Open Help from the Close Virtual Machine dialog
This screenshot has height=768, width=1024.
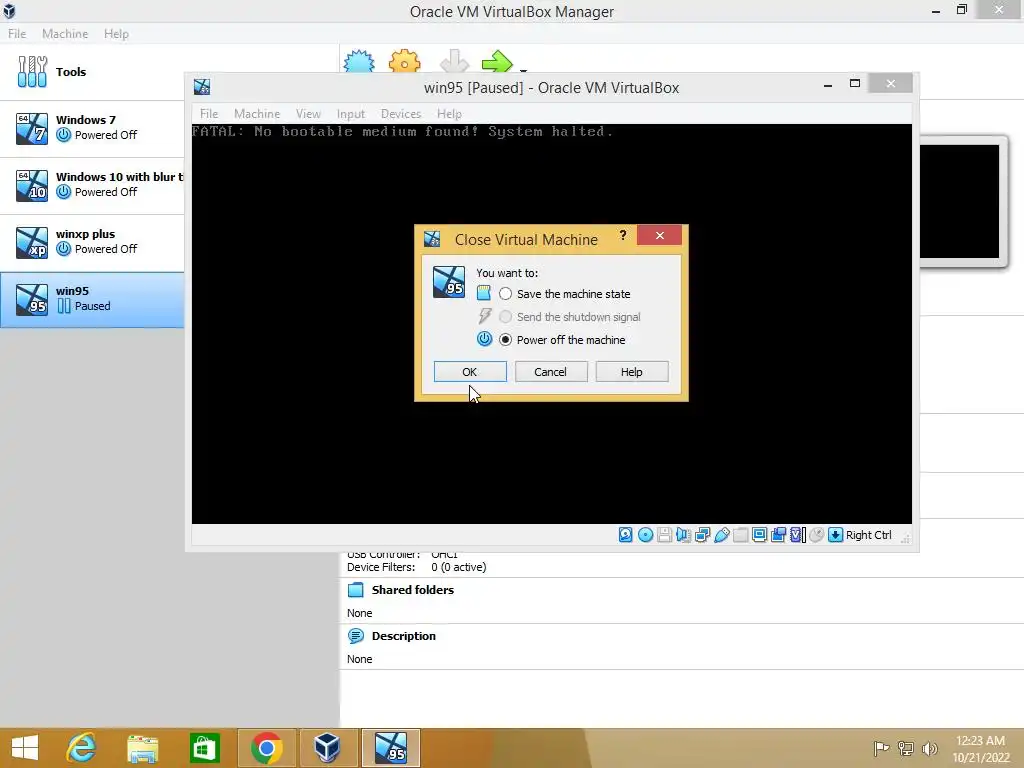click(632, 372)
